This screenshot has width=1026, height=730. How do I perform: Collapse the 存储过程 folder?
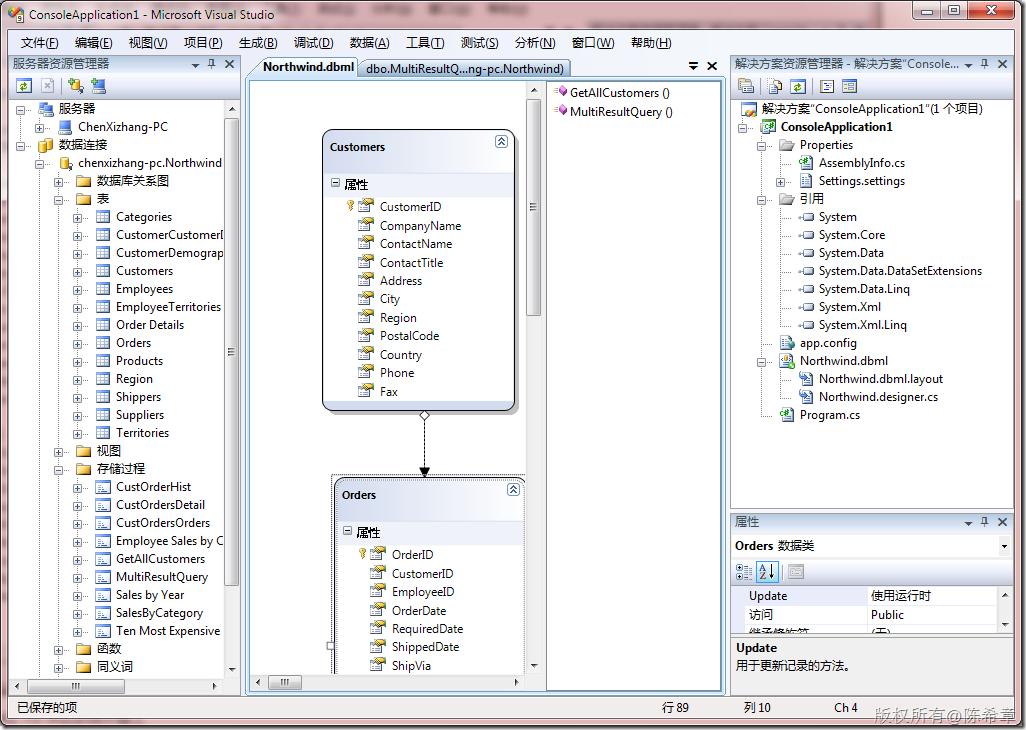(x=58, y=470)
